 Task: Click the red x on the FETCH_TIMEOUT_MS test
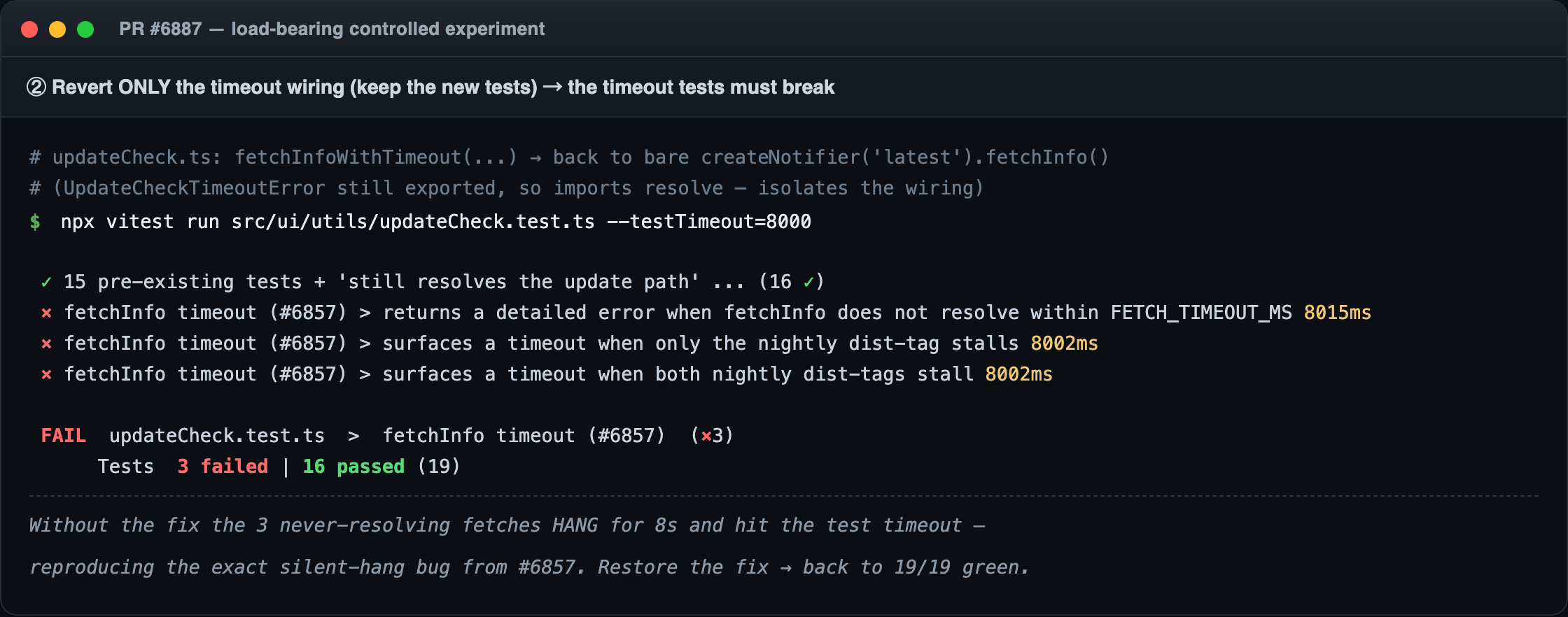click(46, 313)
